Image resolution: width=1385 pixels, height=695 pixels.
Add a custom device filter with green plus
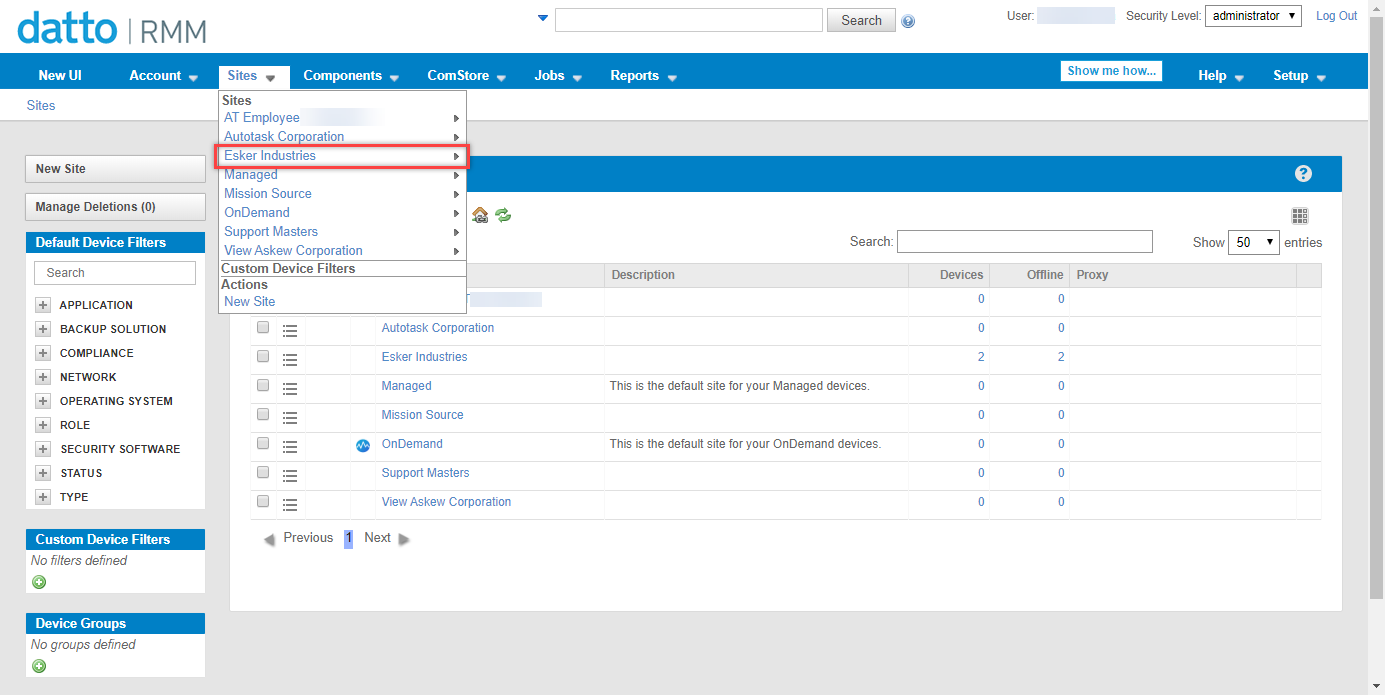pyautogui.click(x=39, y=582)
